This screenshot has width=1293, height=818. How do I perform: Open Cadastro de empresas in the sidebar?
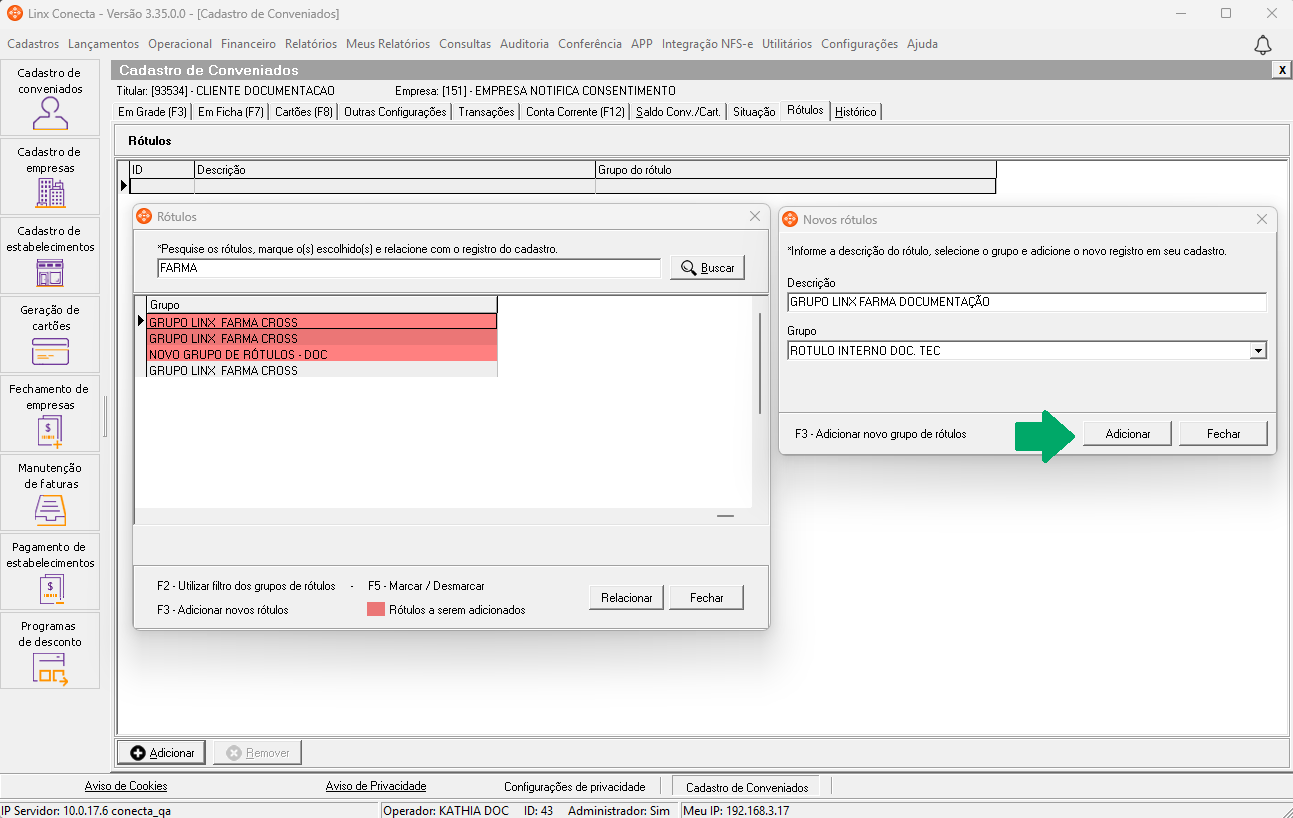point(50,177)
